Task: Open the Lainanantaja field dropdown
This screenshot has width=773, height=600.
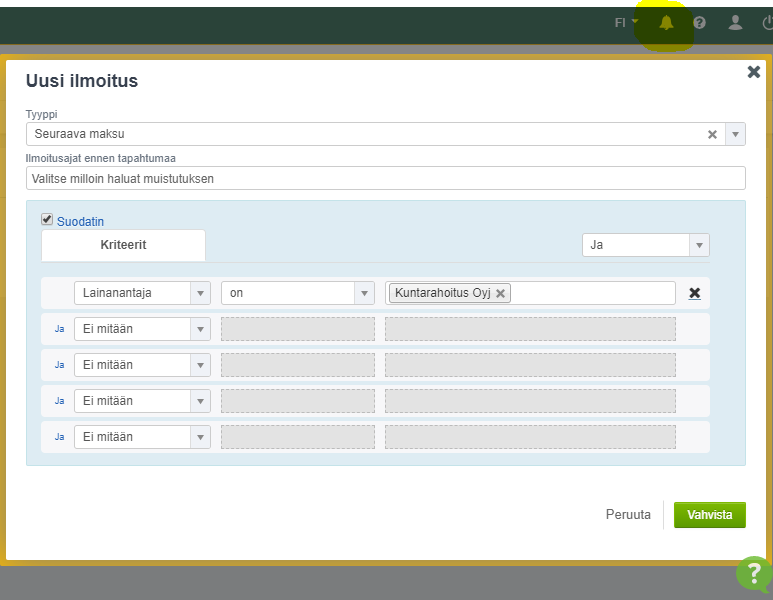Action: coord(142,293)
